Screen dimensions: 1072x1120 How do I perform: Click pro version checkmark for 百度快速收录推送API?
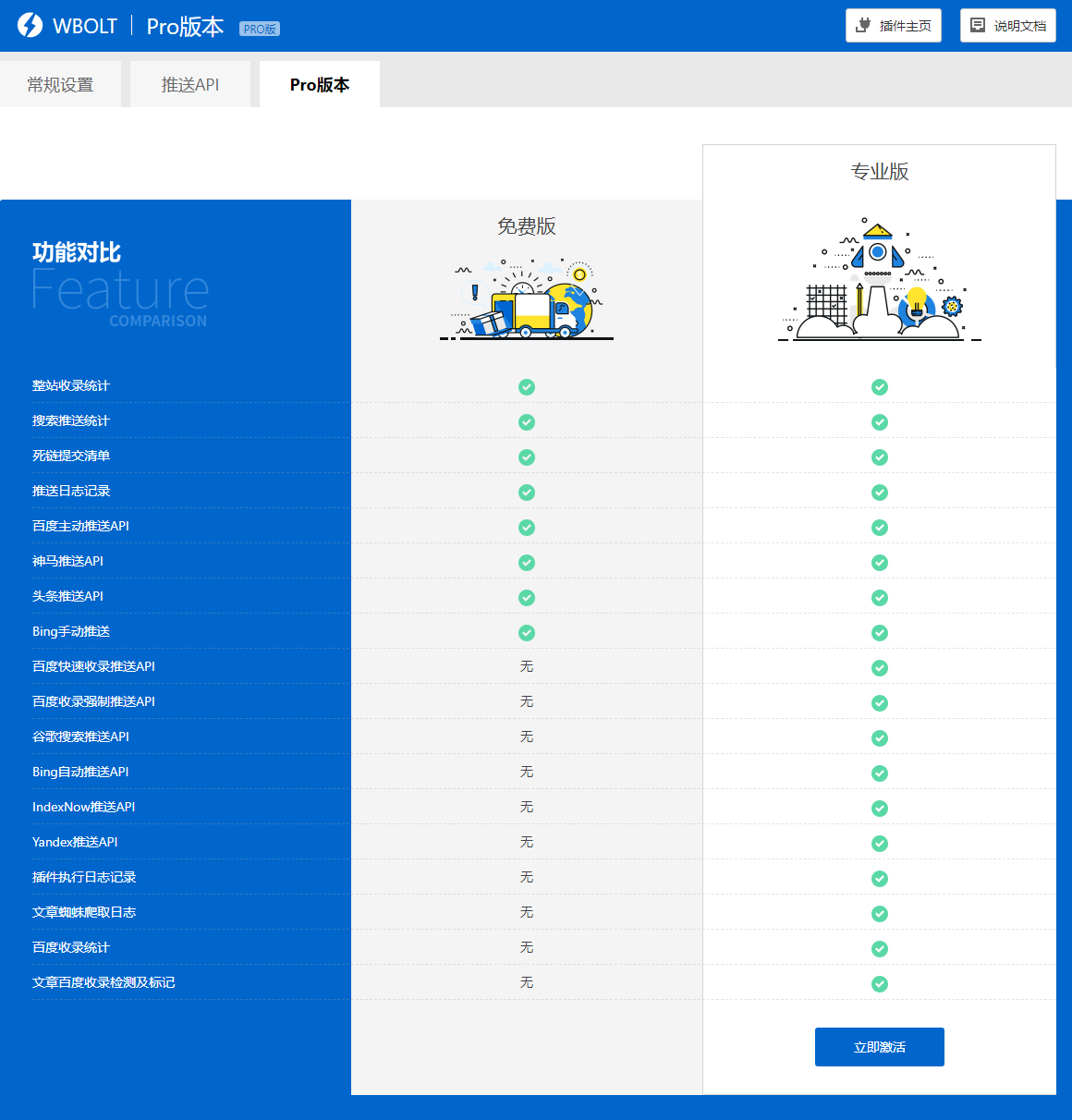pos(880,668)
